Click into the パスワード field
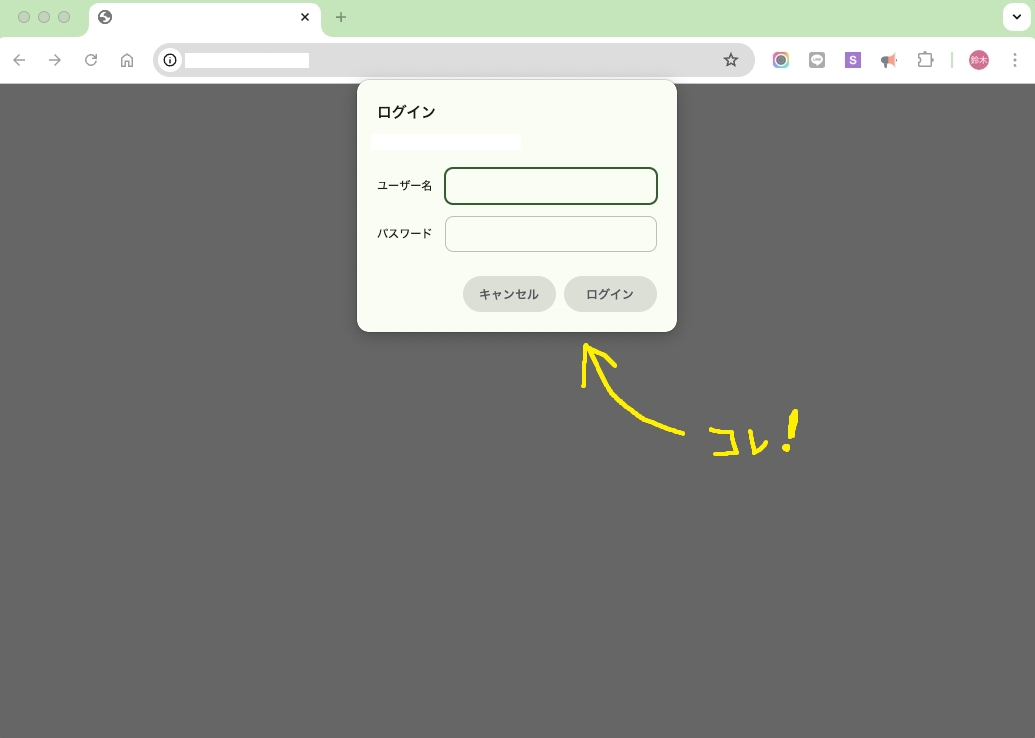This screenshot has height=738, width=1035. [550, 234]
